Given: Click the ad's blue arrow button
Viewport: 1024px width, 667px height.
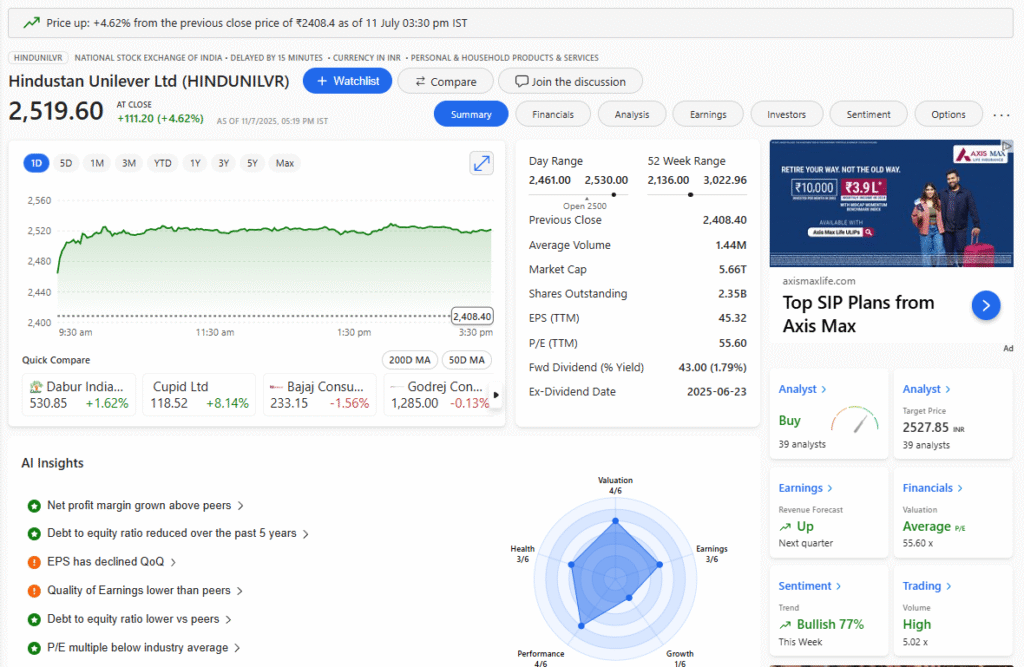Looking at the screenshot, I should coord(985,306).
